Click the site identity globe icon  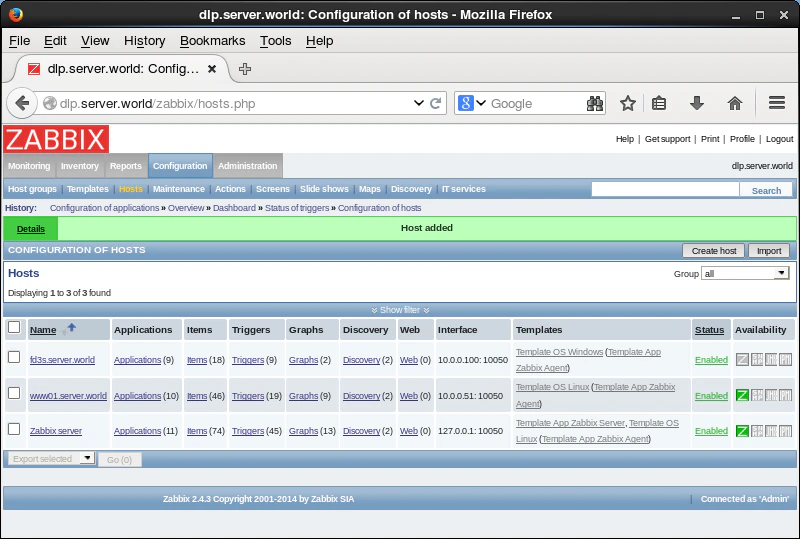coord(49,104)
